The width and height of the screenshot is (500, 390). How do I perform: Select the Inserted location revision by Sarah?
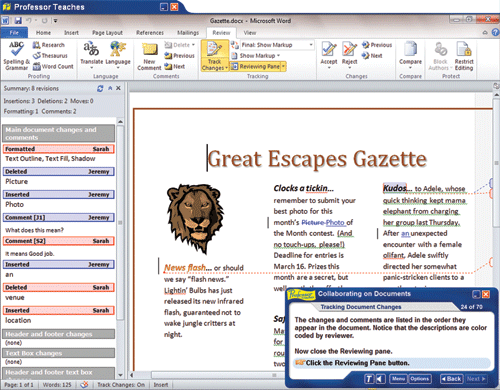point(58,310)
